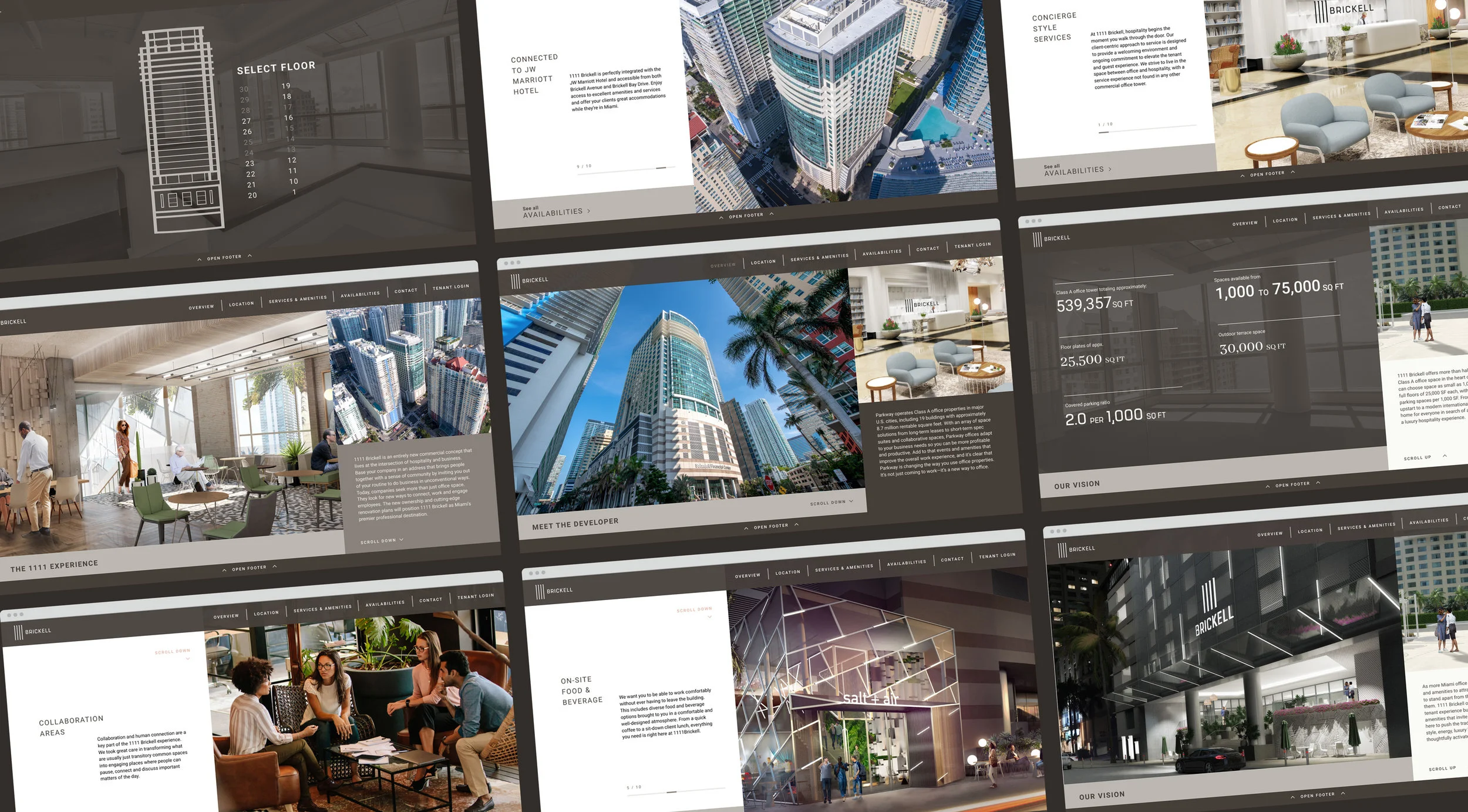Viewport: 1468px width, 812px height.
Task: Click the 539,357 SQ FT figure
Action: (1095, 304)
